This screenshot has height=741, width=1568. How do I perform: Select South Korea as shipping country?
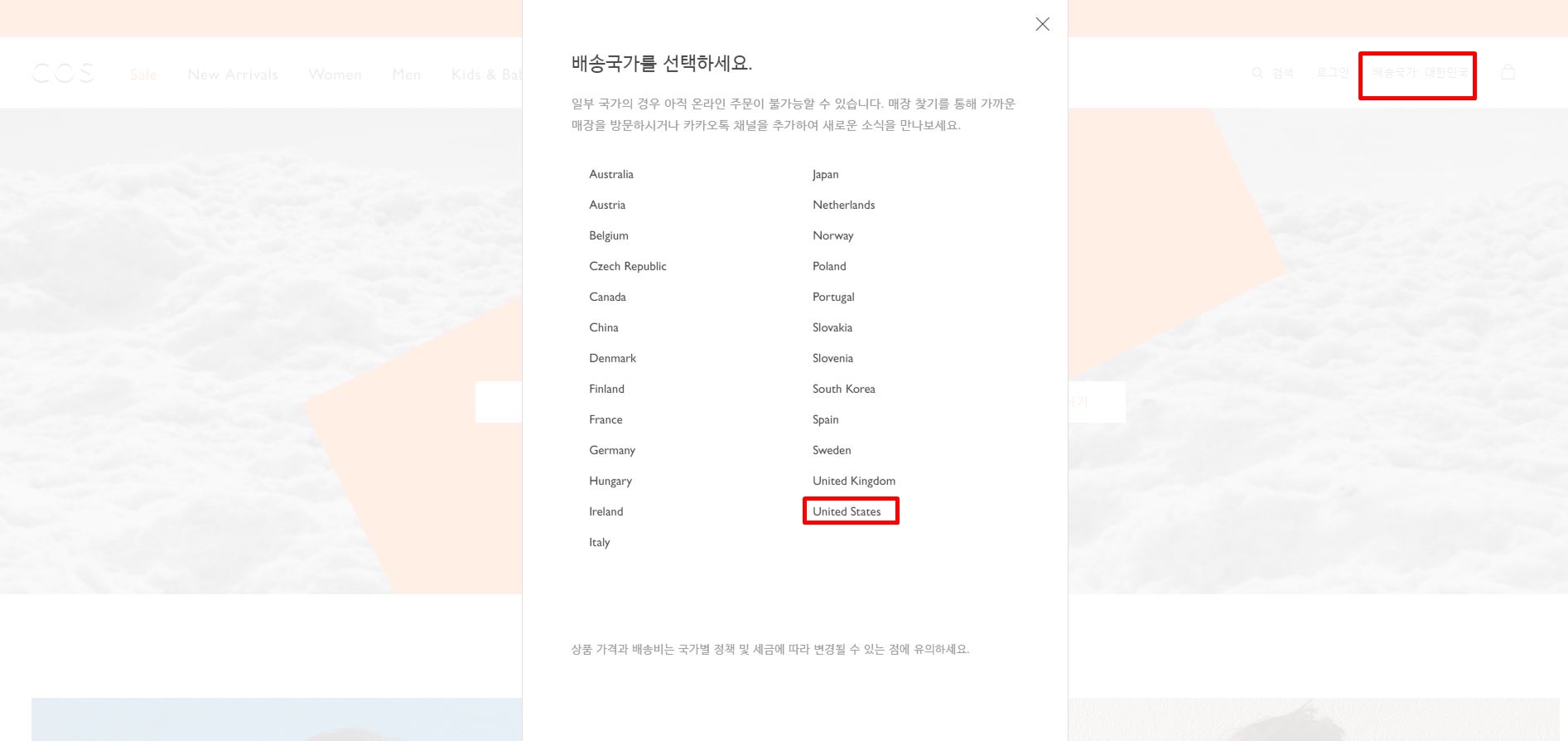[844, 389]
